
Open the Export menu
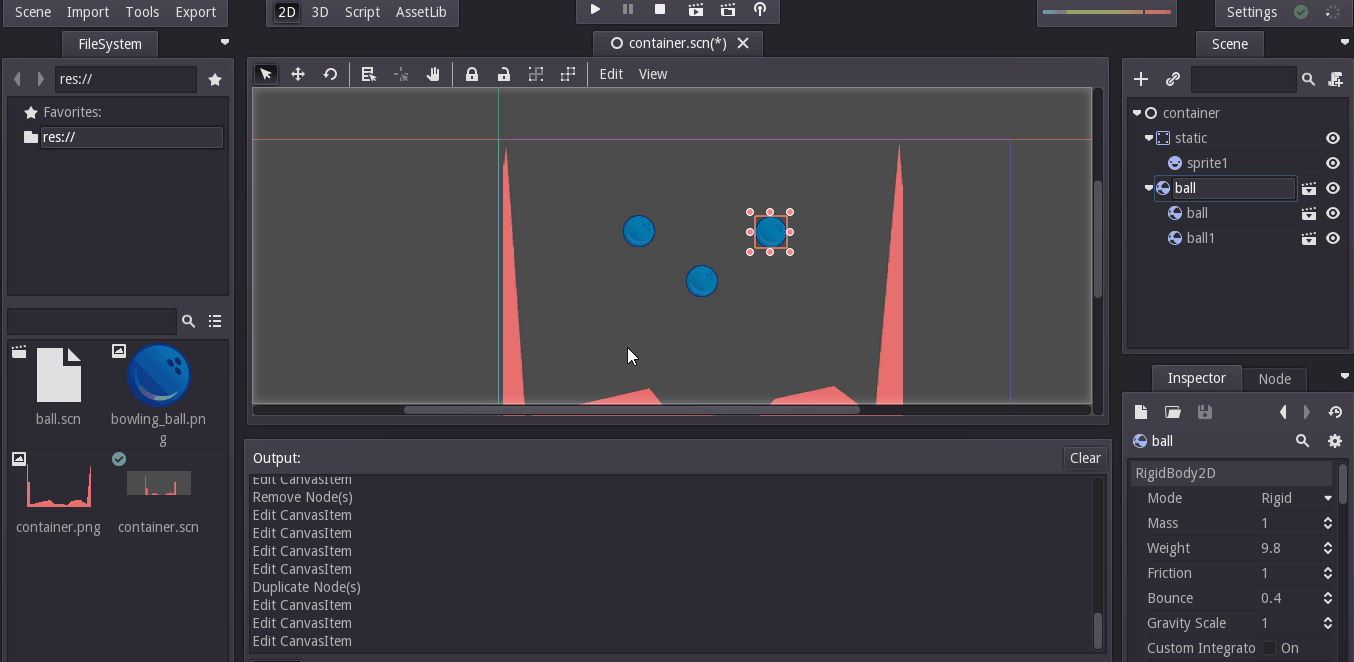195,12
